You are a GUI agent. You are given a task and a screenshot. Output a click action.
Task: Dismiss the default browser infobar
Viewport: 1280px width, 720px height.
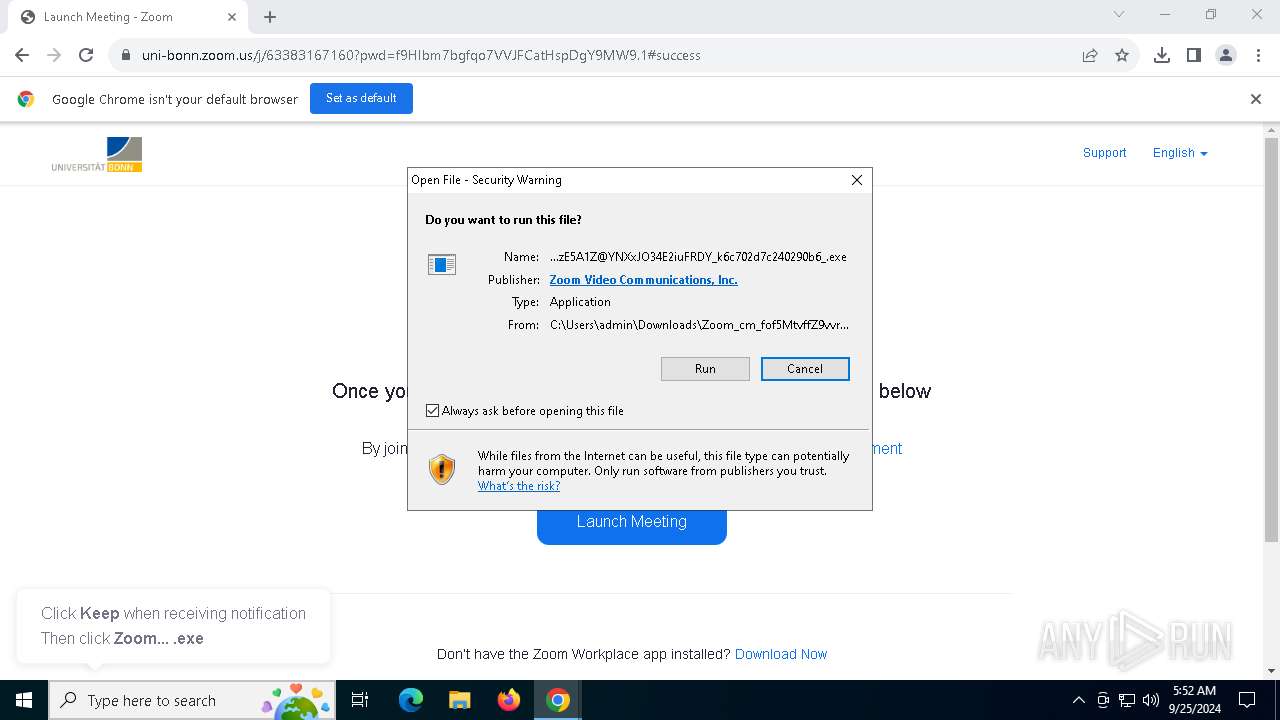click(x=1256, y=99)
